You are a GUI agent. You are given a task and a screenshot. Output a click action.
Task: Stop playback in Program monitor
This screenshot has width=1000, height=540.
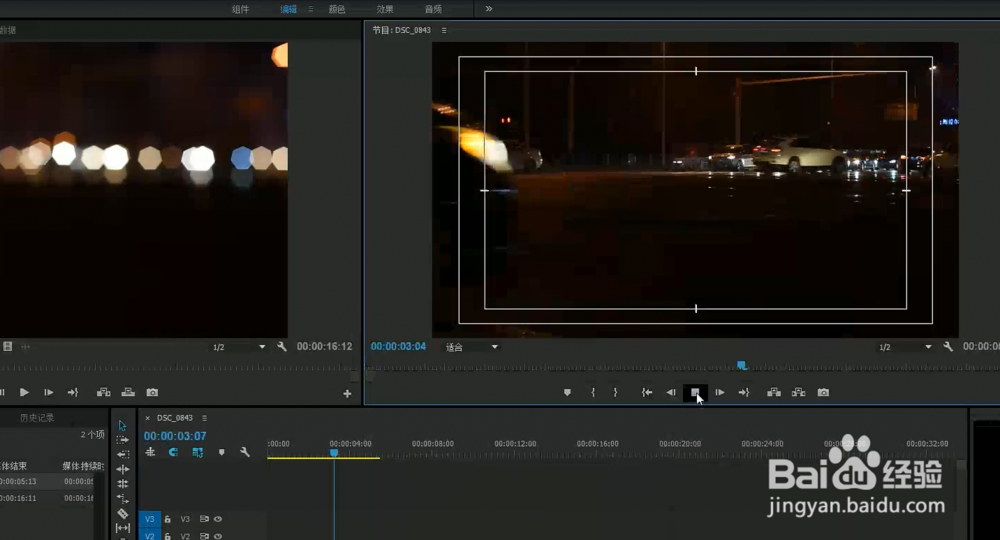(x=695, y=393)
